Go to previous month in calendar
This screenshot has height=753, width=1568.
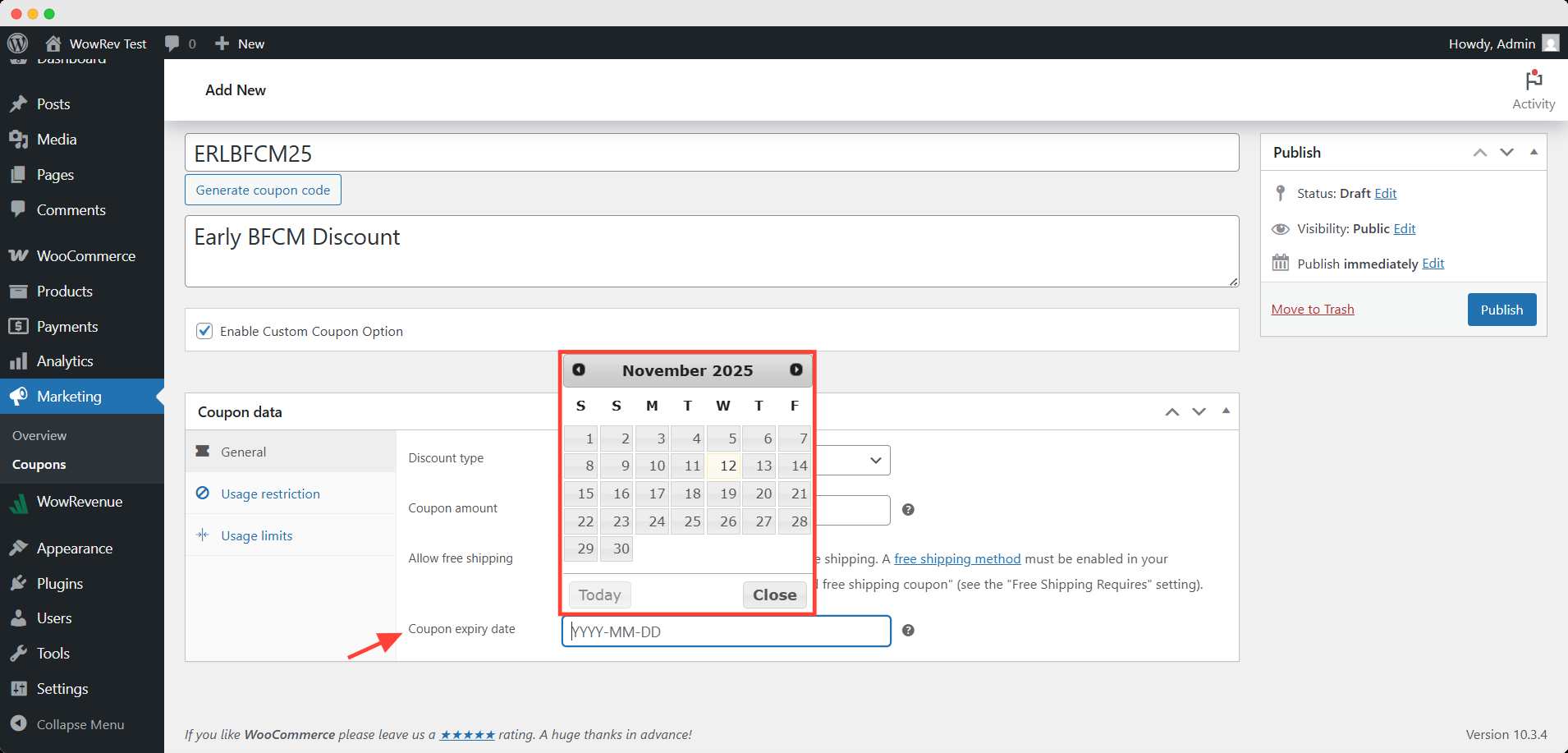[579, 370]
